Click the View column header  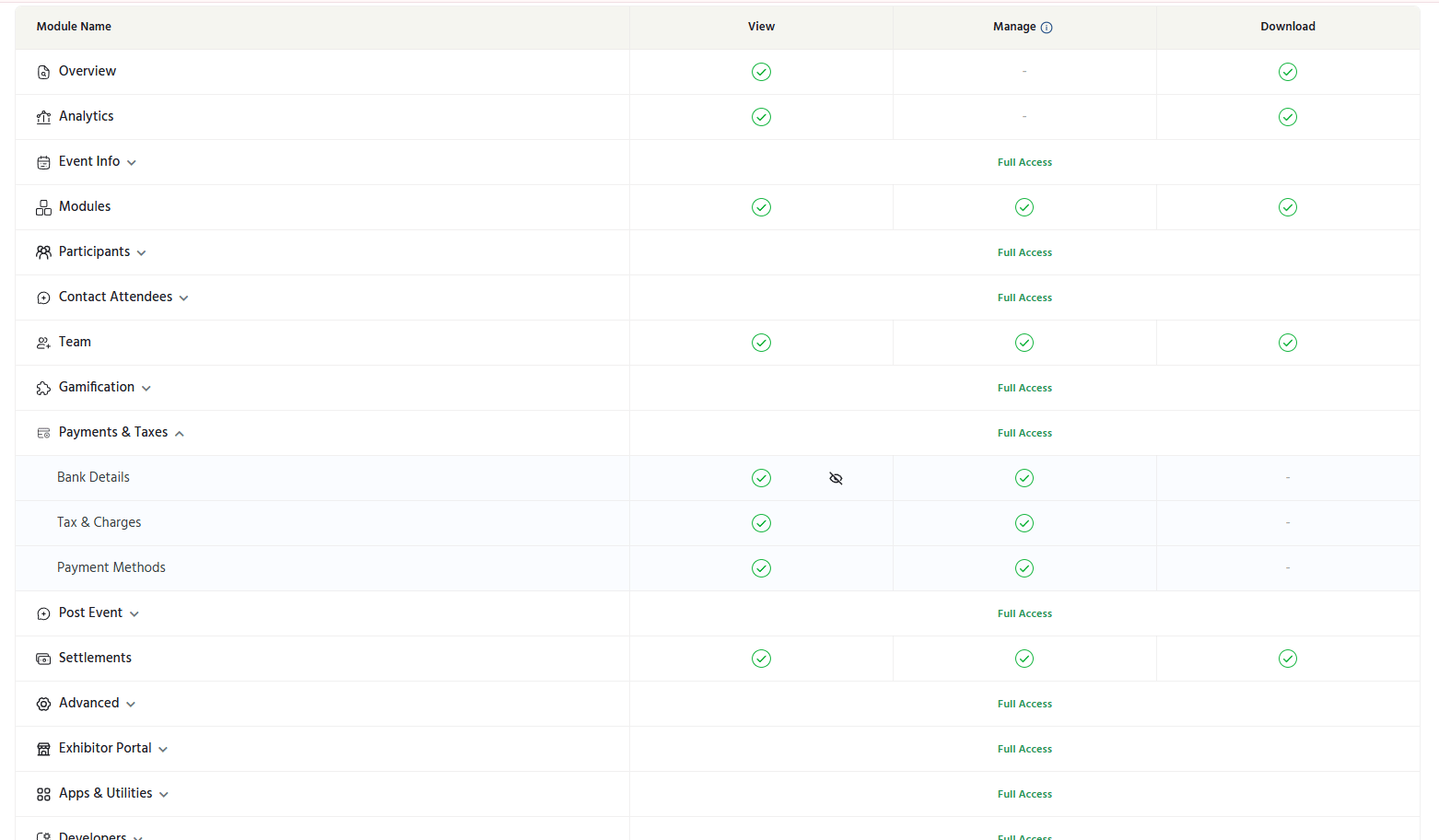click(761, 27)
